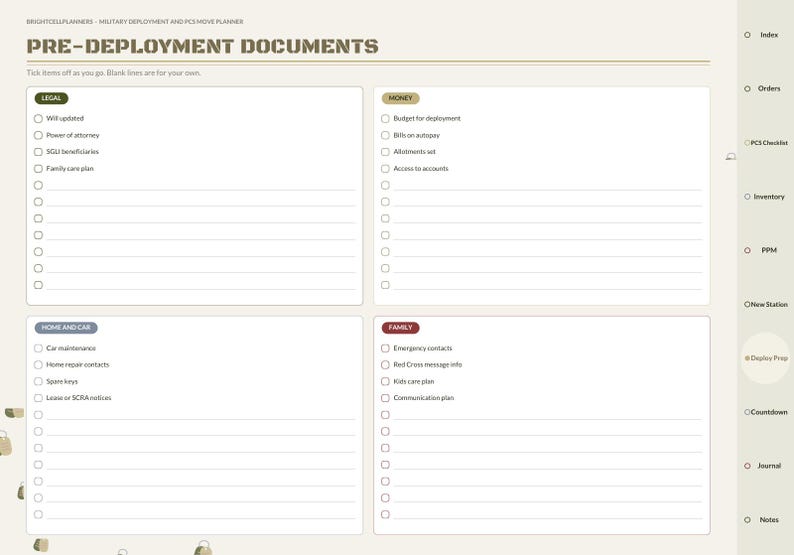Check off Power of attorney

[x=38, y=135]
